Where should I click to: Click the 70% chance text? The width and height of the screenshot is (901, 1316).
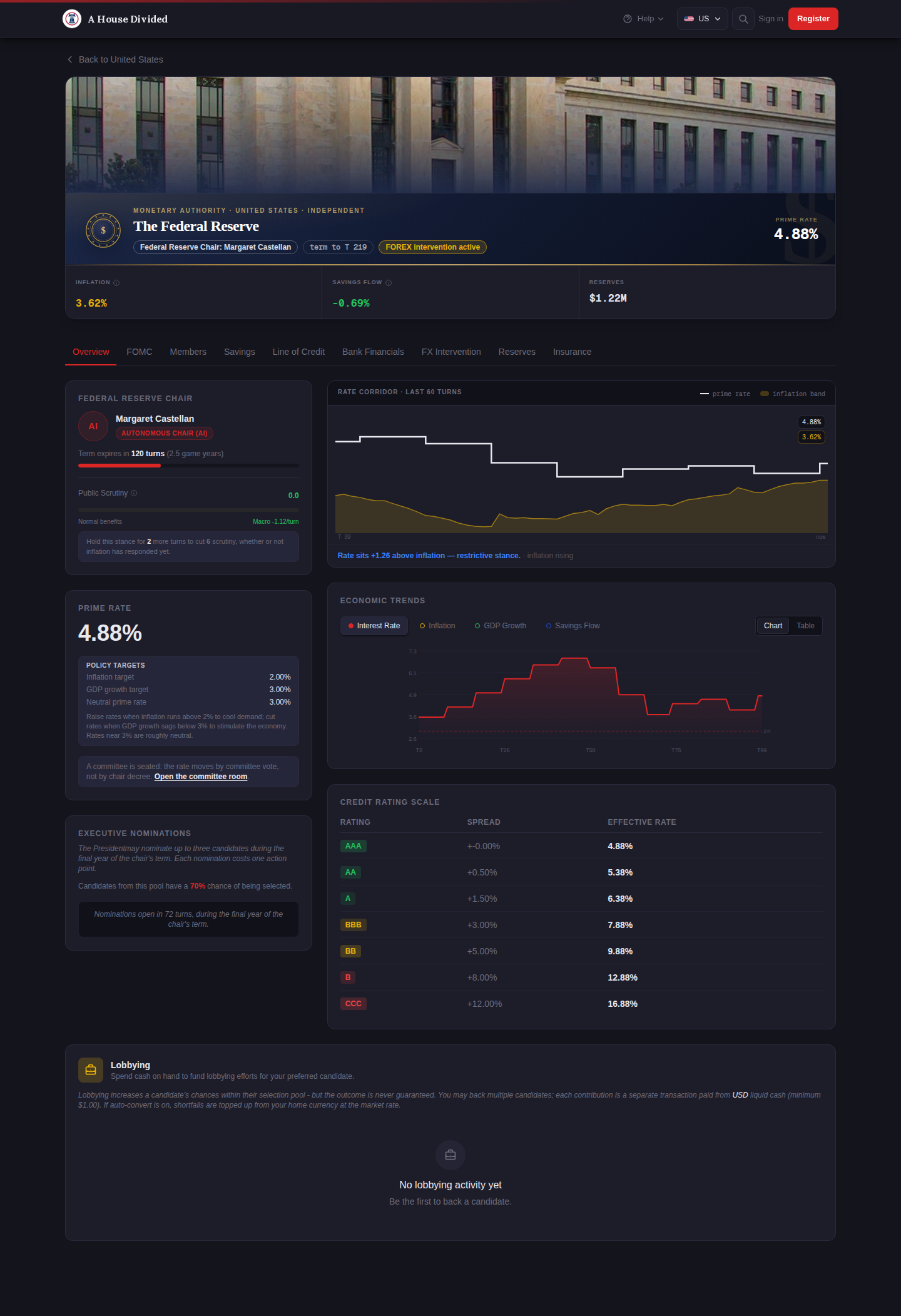coord(198,886)
